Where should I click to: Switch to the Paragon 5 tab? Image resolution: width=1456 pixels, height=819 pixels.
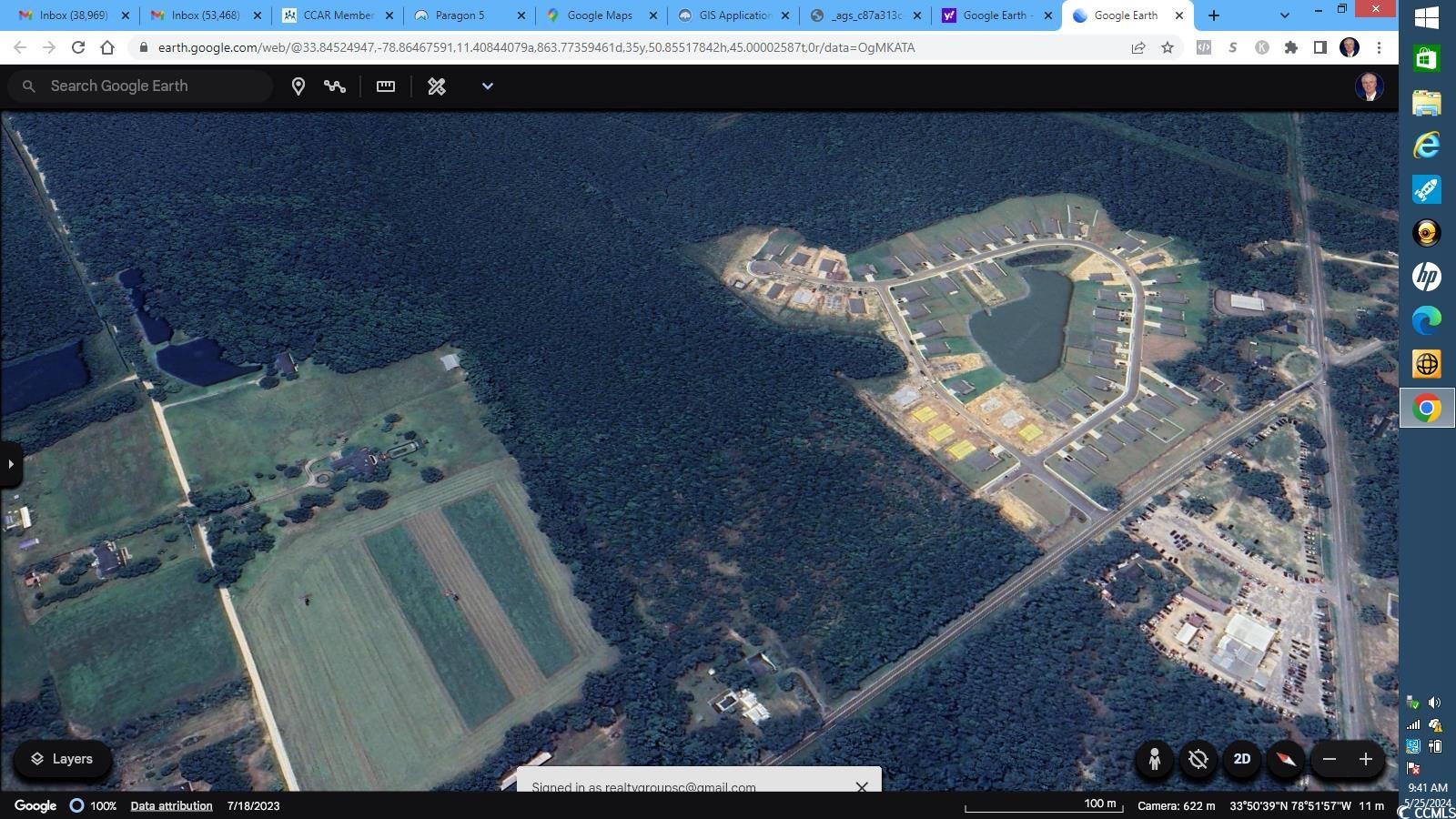tap(460, 15)
